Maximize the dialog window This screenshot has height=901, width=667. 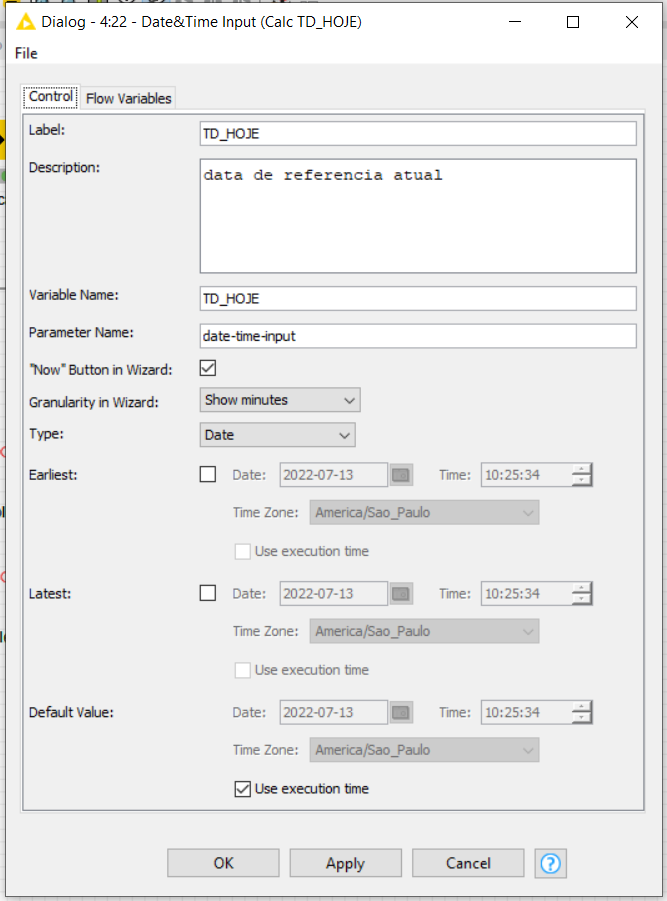573,22
